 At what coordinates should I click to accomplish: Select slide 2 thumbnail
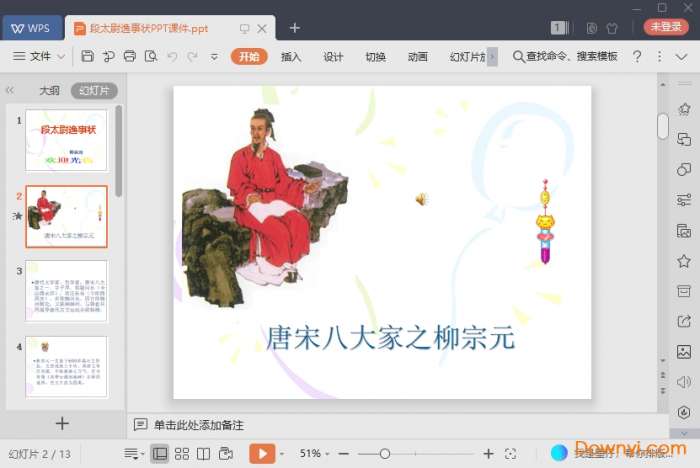(x=67, y=216)
